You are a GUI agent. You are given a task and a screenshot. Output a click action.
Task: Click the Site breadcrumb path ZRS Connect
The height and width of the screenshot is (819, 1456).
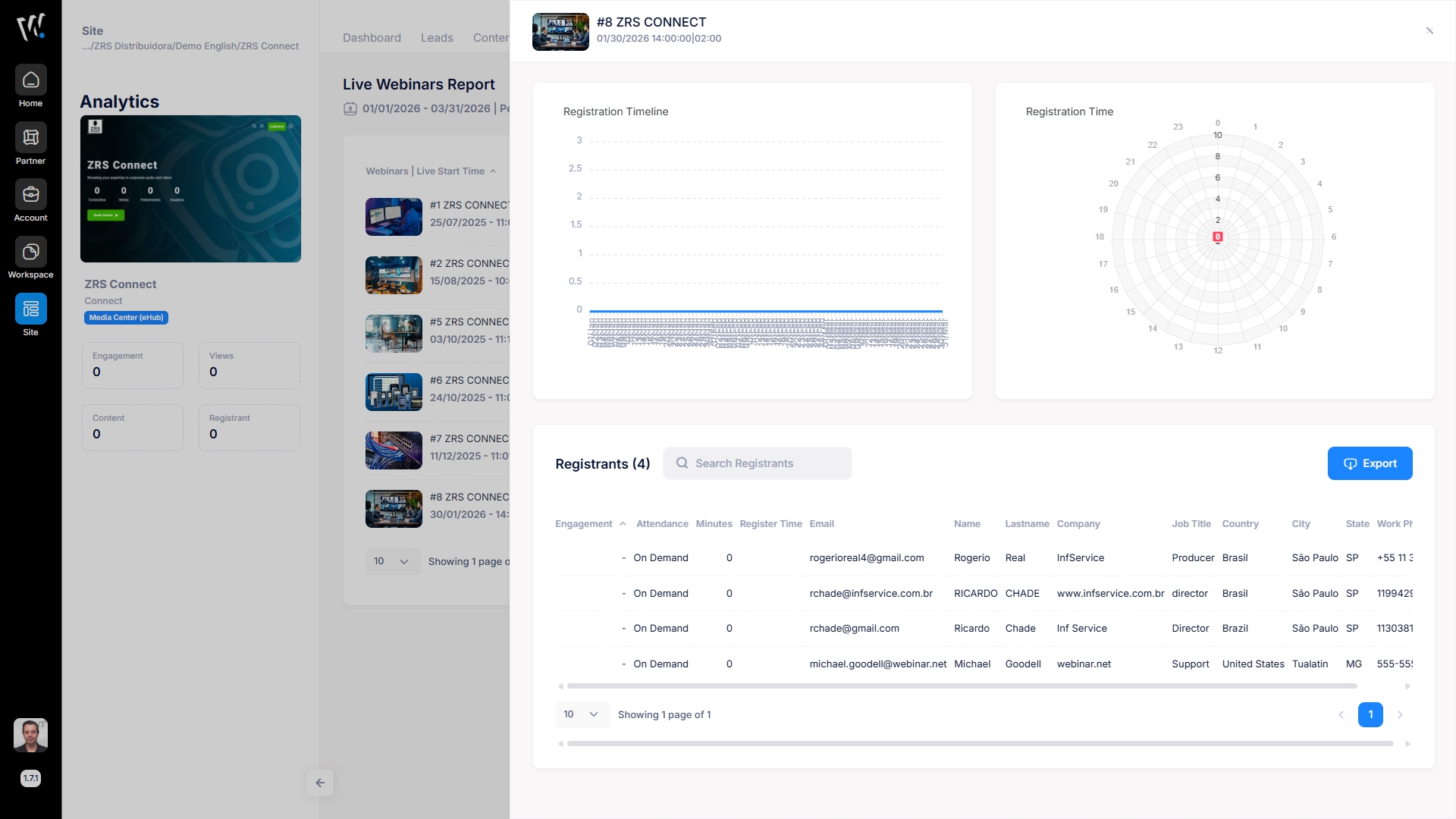(x=190, y=46)
